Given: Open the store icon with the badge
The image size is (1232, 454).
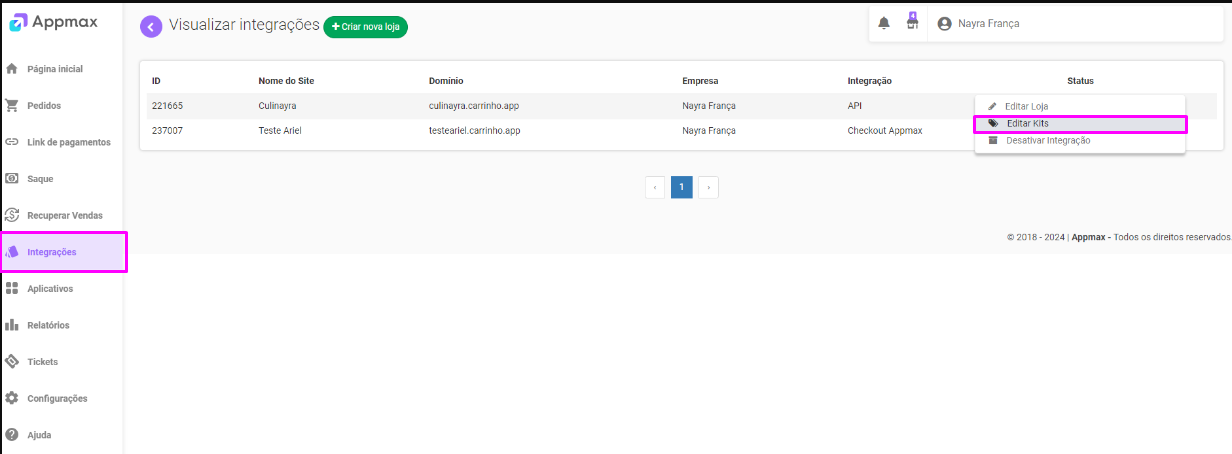Looking at the screenshot, I should click(x=912, y=22).
